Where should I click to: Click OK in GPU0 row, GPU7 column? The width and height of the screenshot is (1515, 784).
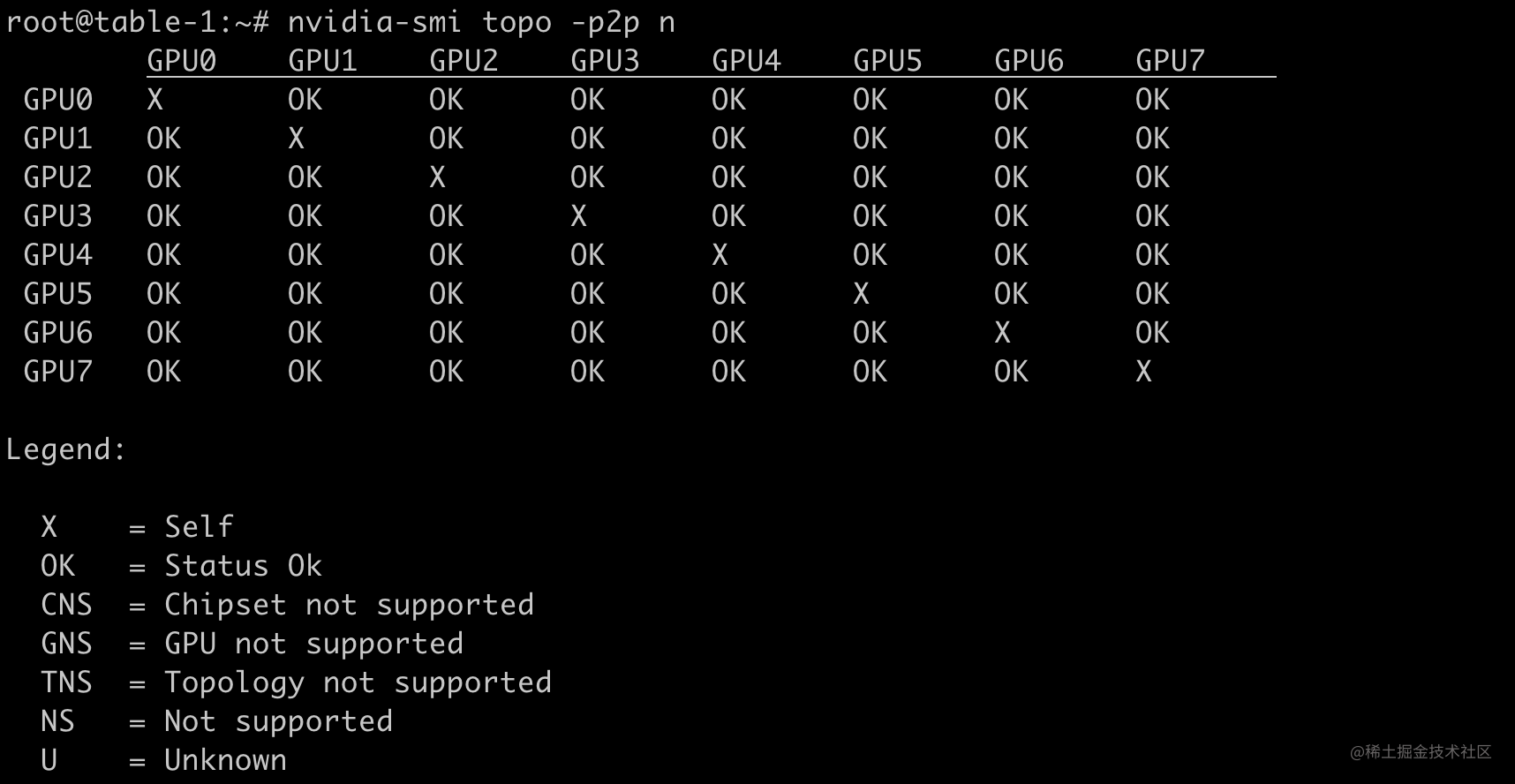coord(1152,100)
